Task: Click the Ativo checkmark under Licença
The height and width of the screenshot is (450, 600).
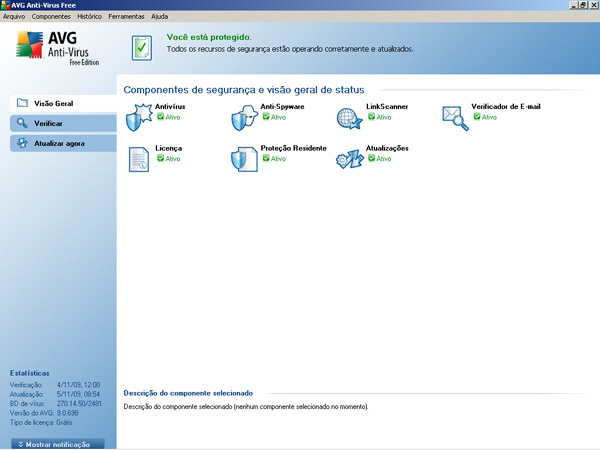Action: (160, 158)
